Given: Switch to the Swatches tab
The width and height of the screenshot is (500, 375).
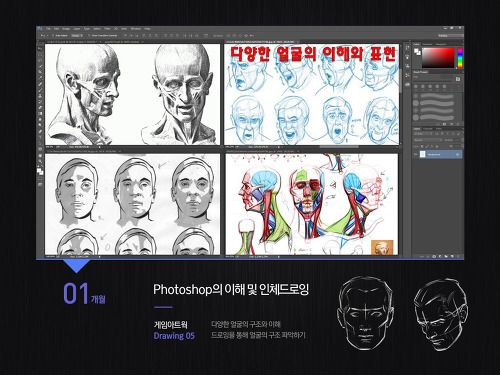Looking at the screenshot, I should [x=427, y=44].
